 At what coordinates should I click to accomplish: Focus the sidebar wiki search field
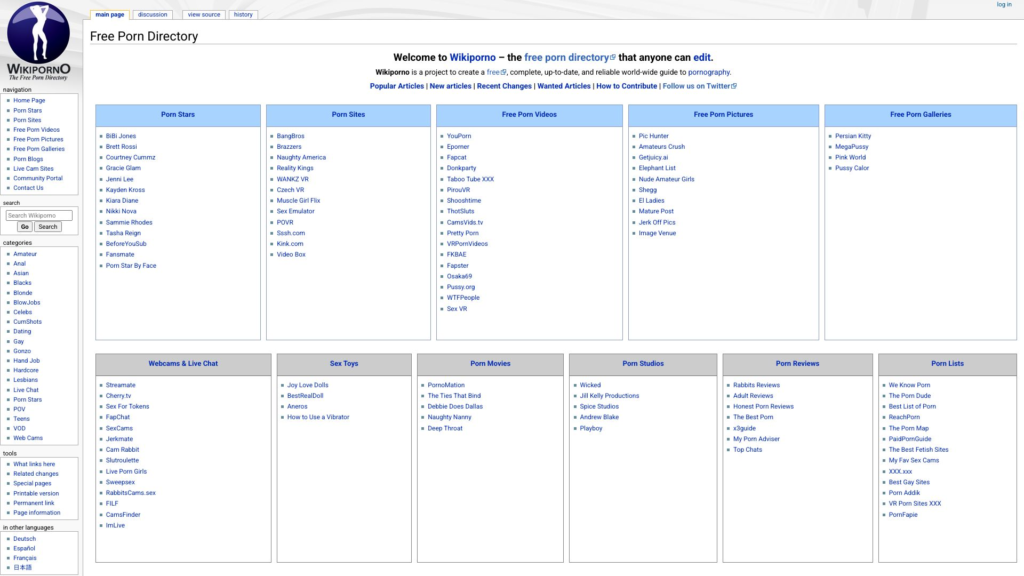tap(39, 216)
